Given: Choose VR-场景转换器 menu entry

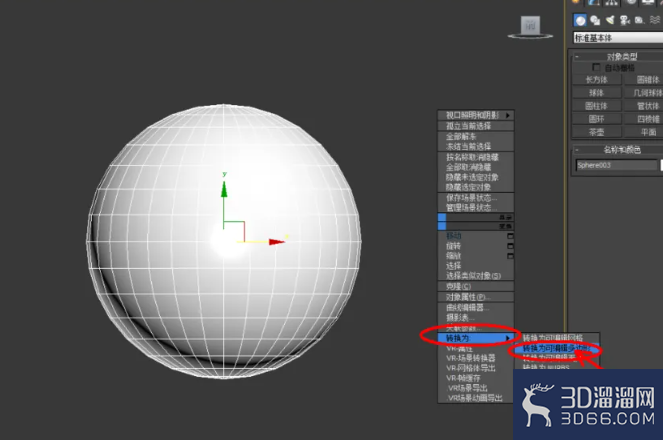Looking at the screenshot, I should point(476,358).
